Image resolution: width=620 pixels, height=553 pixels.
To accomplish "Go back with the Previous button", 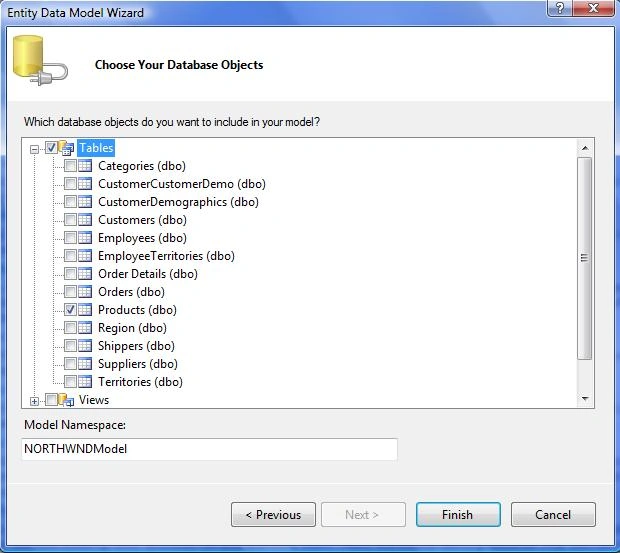I will tap(273, 515).
